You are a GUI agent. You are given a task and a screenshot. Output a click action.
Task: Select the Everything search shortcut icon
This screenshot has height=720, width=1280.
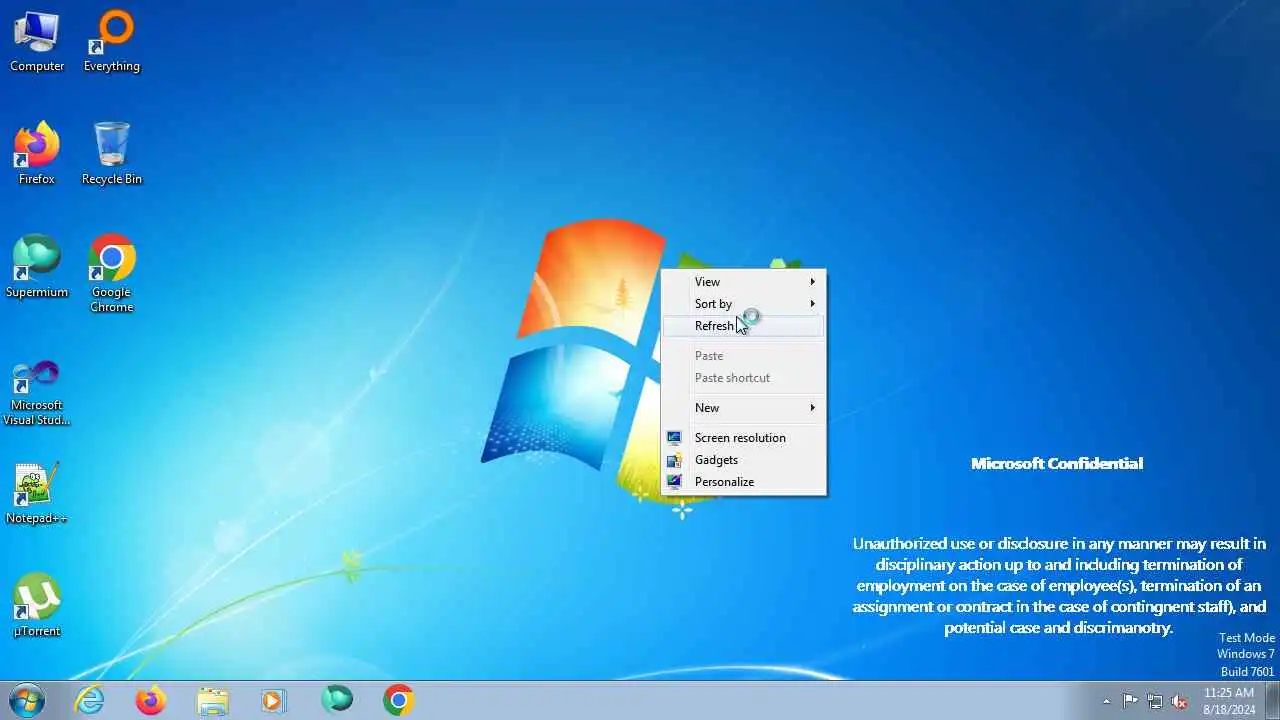pyautogui.click(x=112, y=42)
